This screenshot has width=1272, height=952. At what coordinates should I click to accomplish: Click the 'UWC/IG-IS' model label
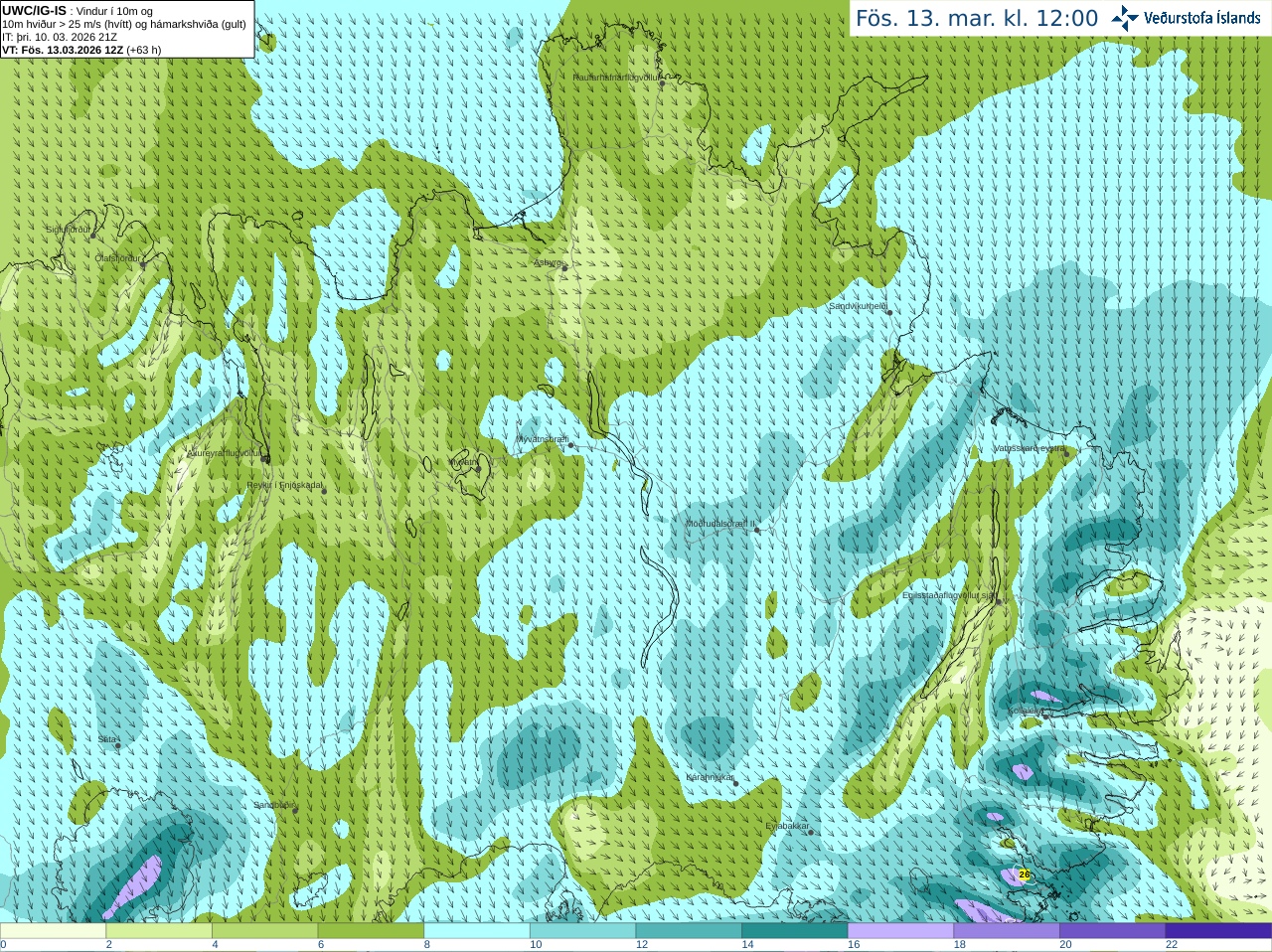(34, 10)
